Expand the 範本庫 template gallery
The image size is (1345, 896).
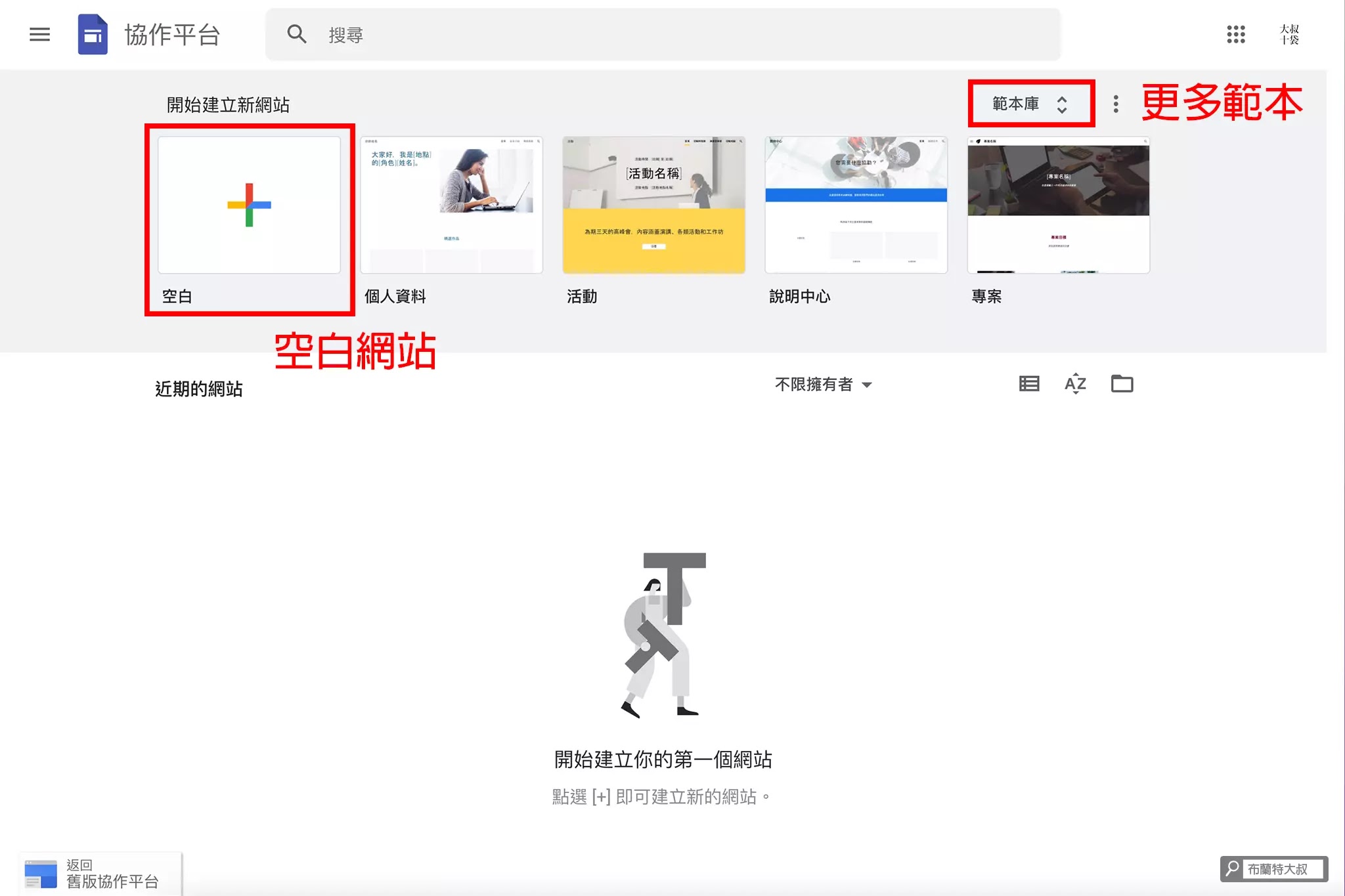point(1030,104)
